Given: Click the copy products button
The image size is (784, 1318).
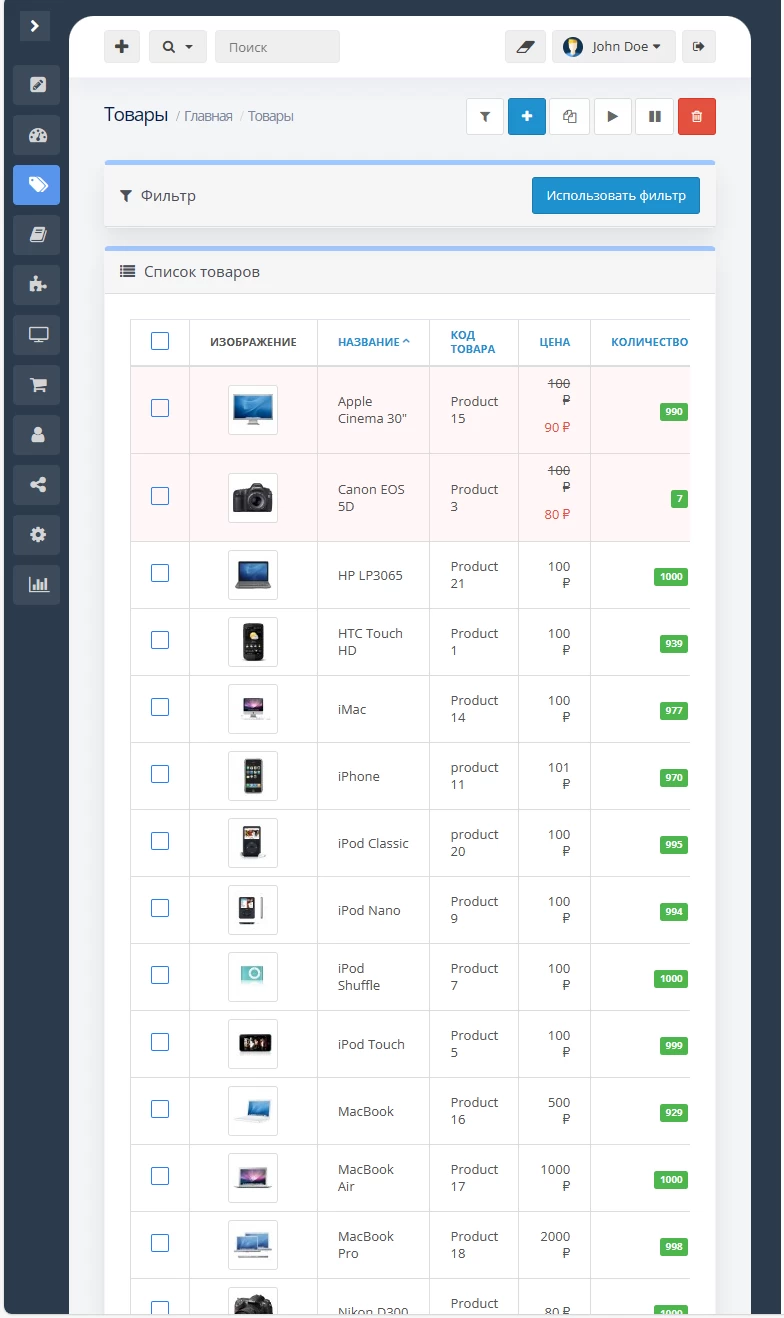Looking at the screenshot, I should pos(570,116).
